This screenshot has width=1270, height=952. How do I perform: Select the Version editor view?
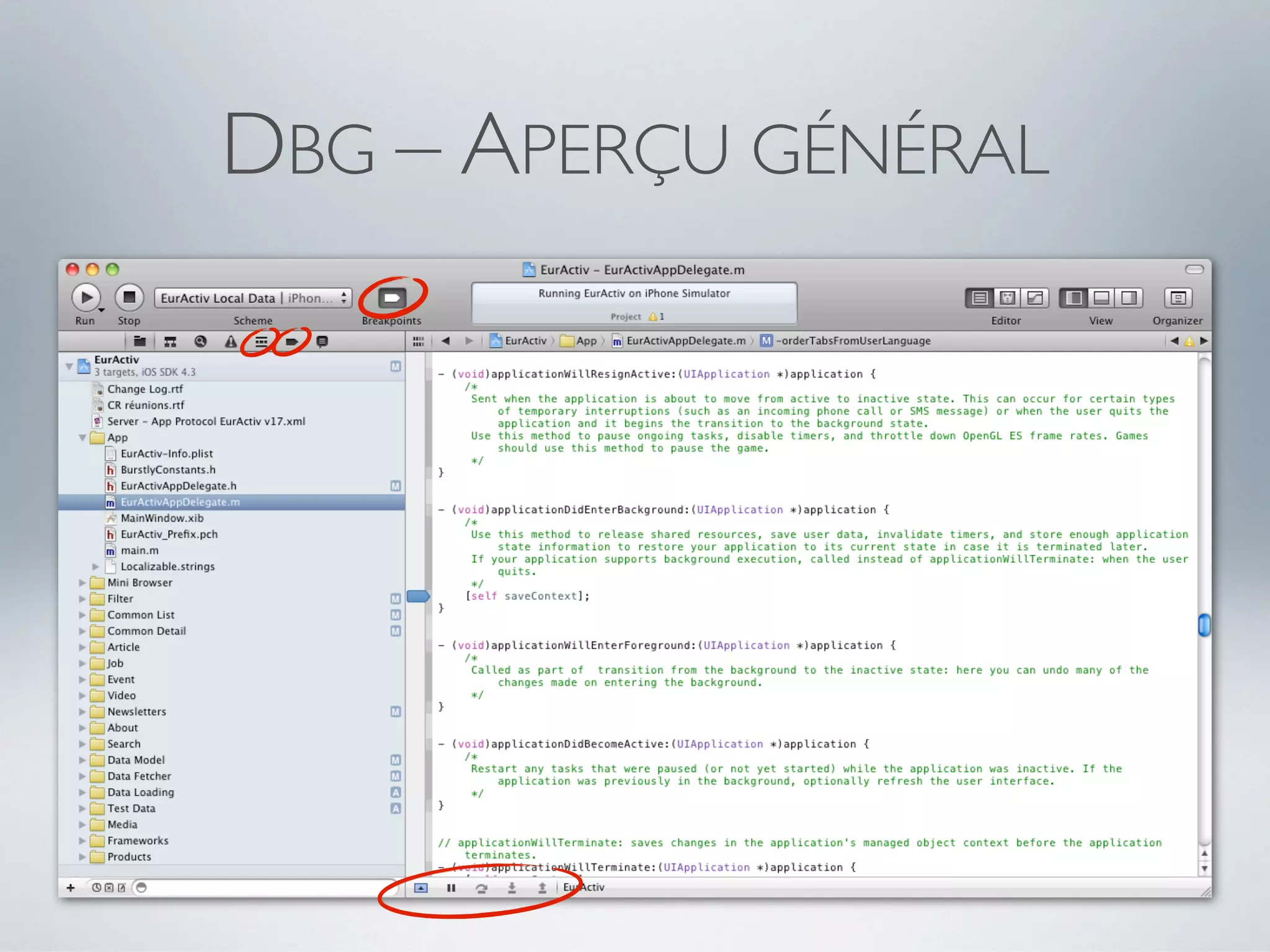click(x=1035, y=298)
